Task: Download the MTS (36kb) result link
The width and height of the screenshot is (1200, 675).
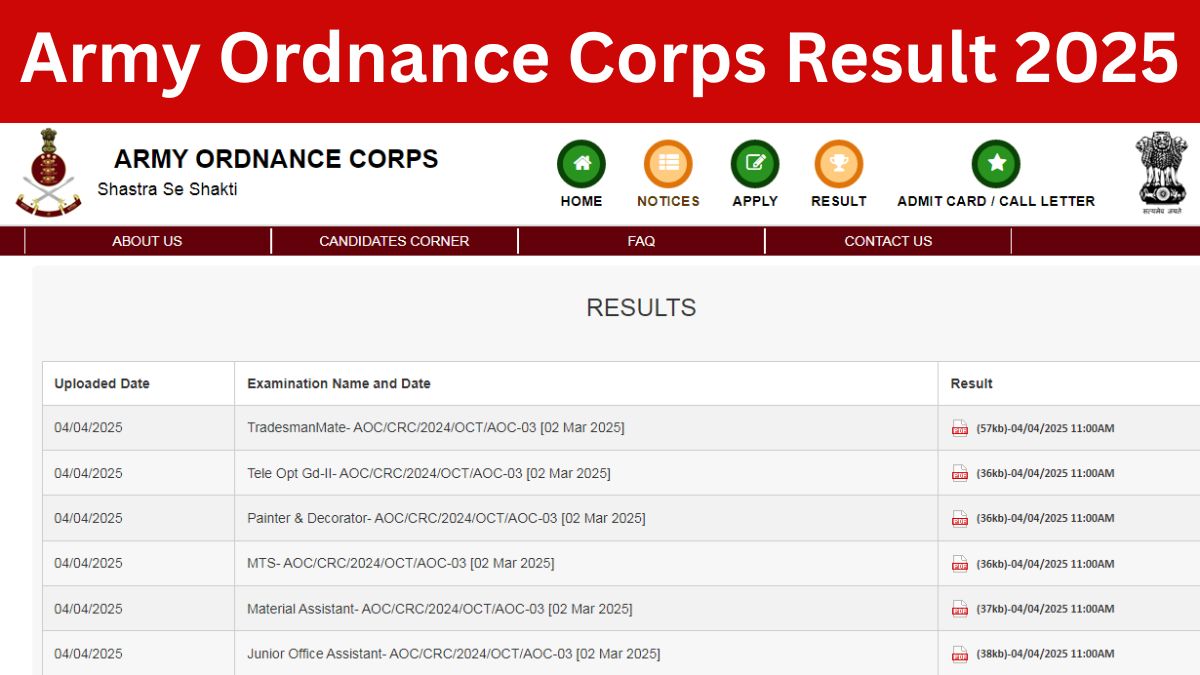Action: 1045,563
